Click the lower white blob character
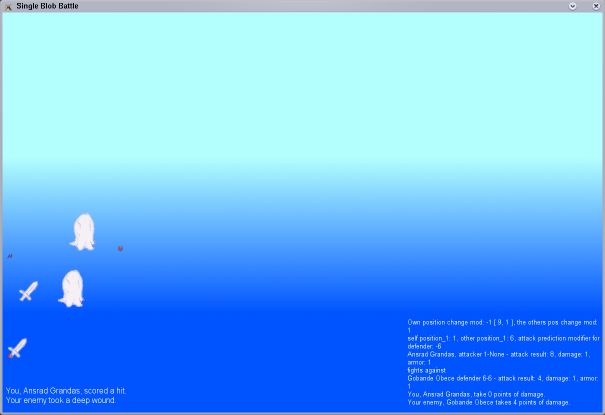Screen dimensions: 605x415 click(71, 289)
